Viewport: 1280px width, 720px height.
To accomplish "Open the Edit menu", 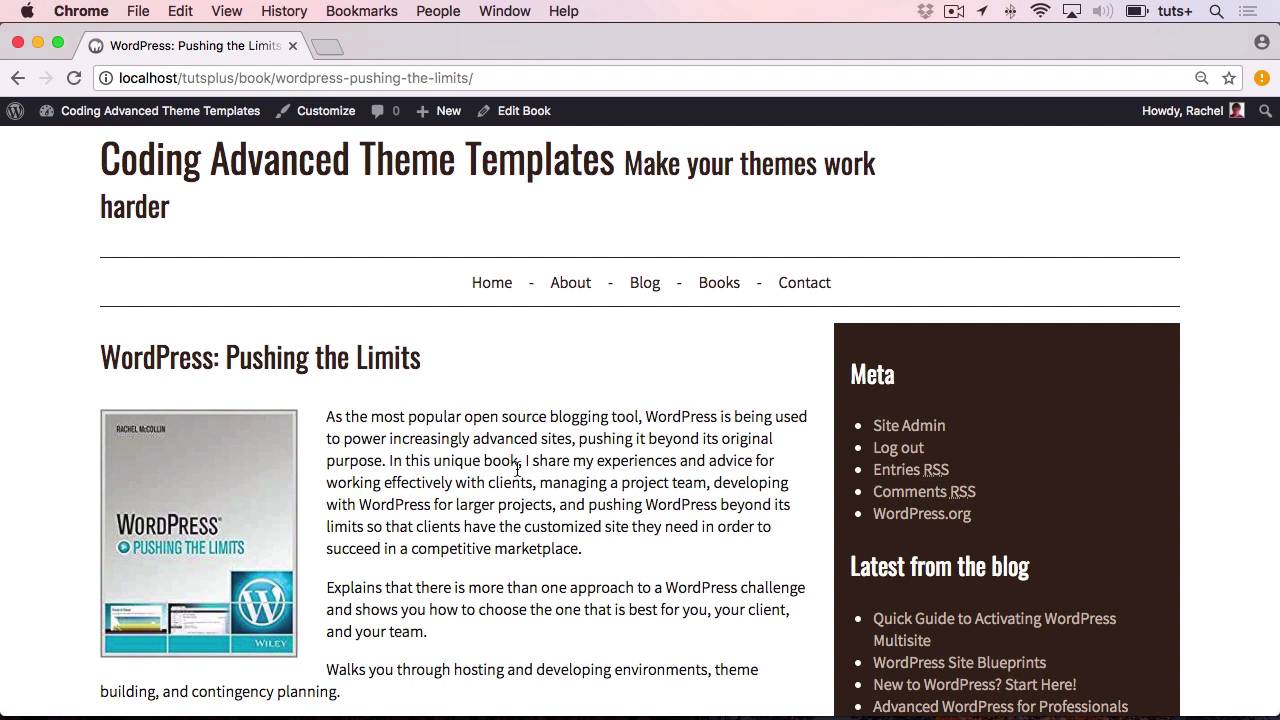I will click(180, 11).
